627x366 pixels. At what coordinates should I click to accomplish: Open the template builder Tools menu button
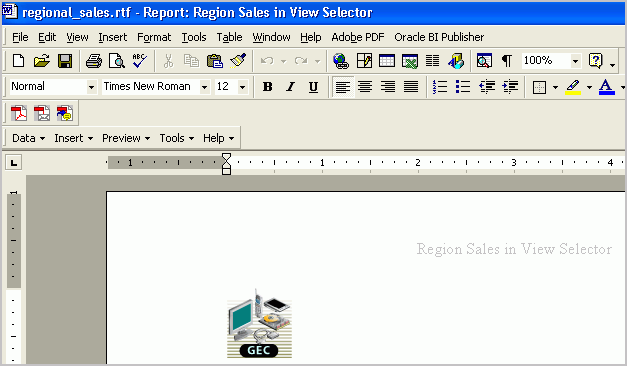tap(176, 138)
